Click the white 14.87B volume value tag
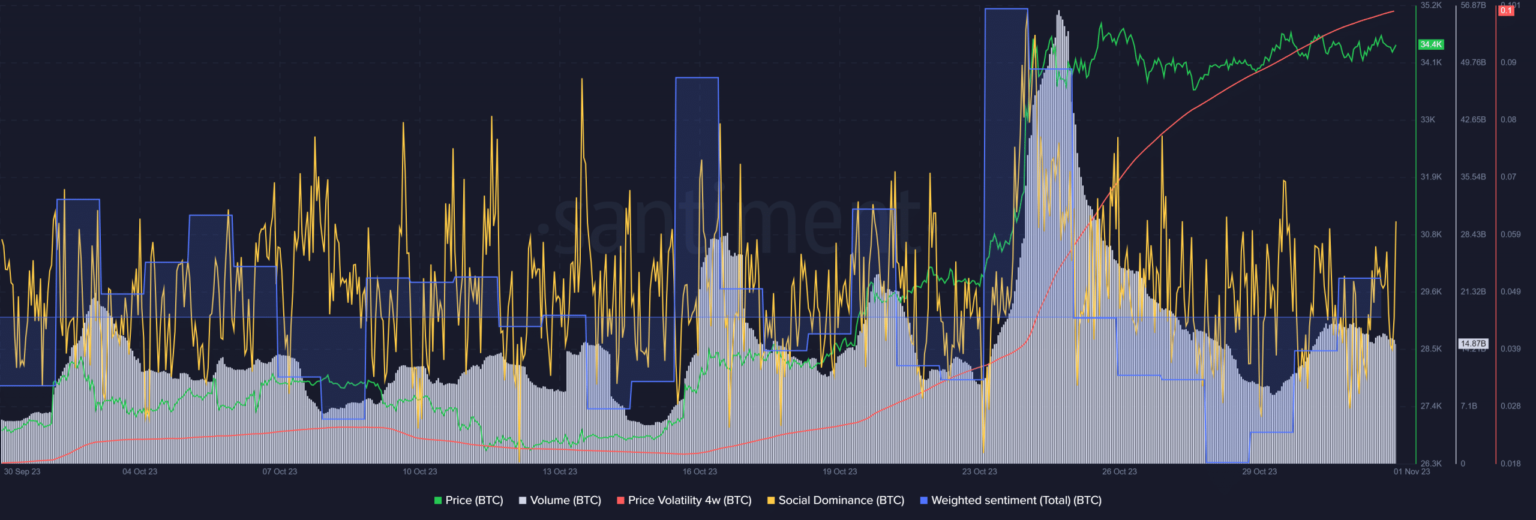This screenshot has width=1536, height=520. (x=1473, y=344)
